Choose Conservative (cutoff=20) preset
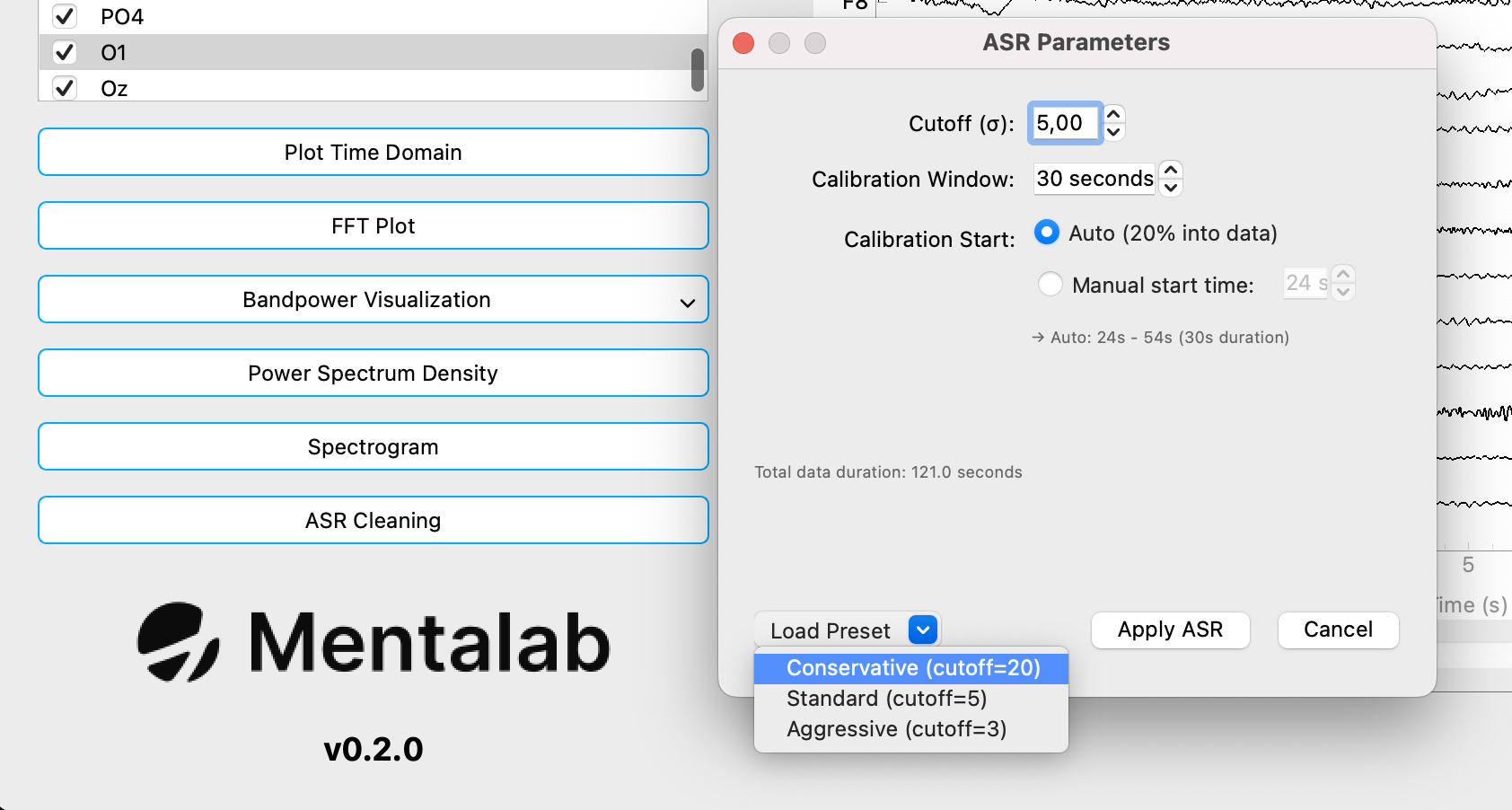Screen dimensions: 1512x810 click(x=911, y=668)
